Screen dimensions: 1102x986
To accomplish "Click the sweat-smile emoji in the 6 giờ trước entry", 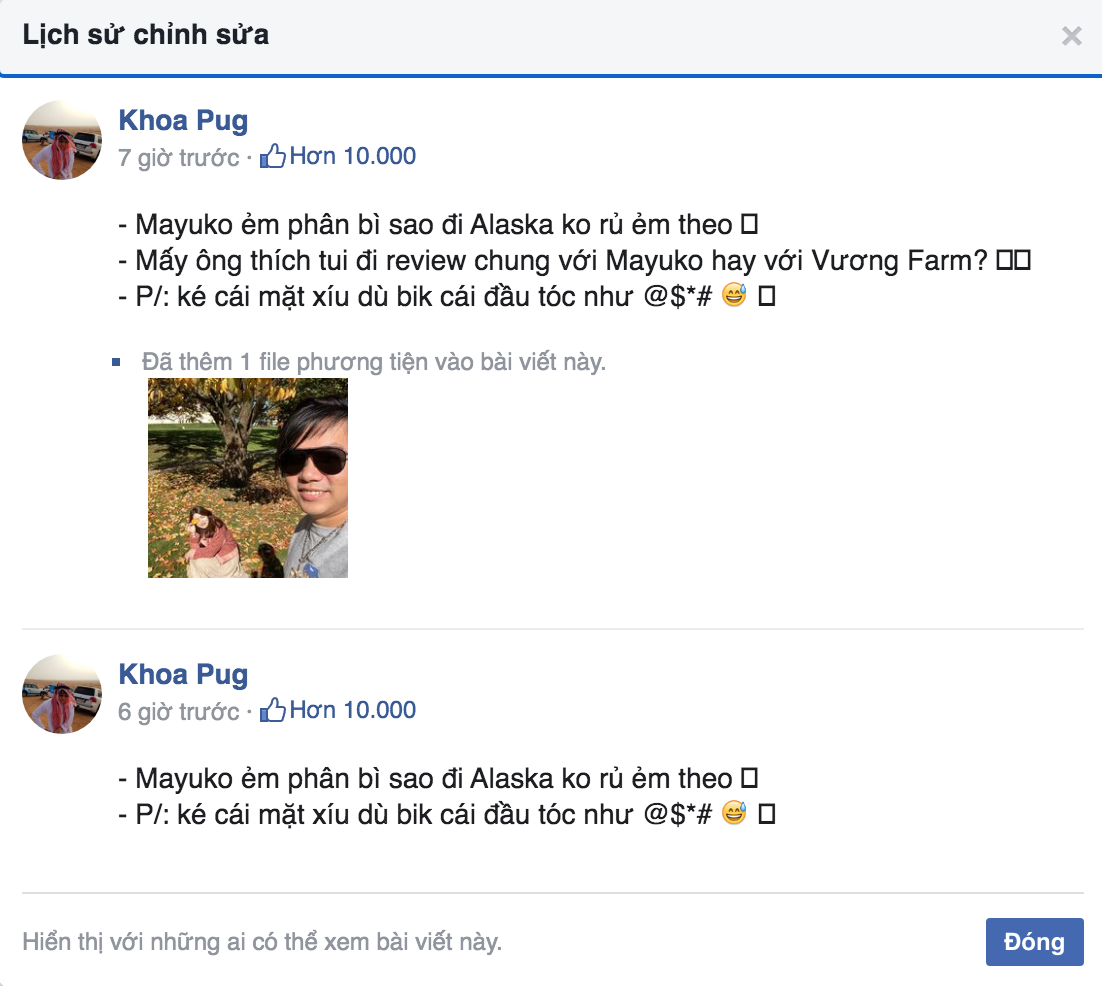I will click(733, 814).
